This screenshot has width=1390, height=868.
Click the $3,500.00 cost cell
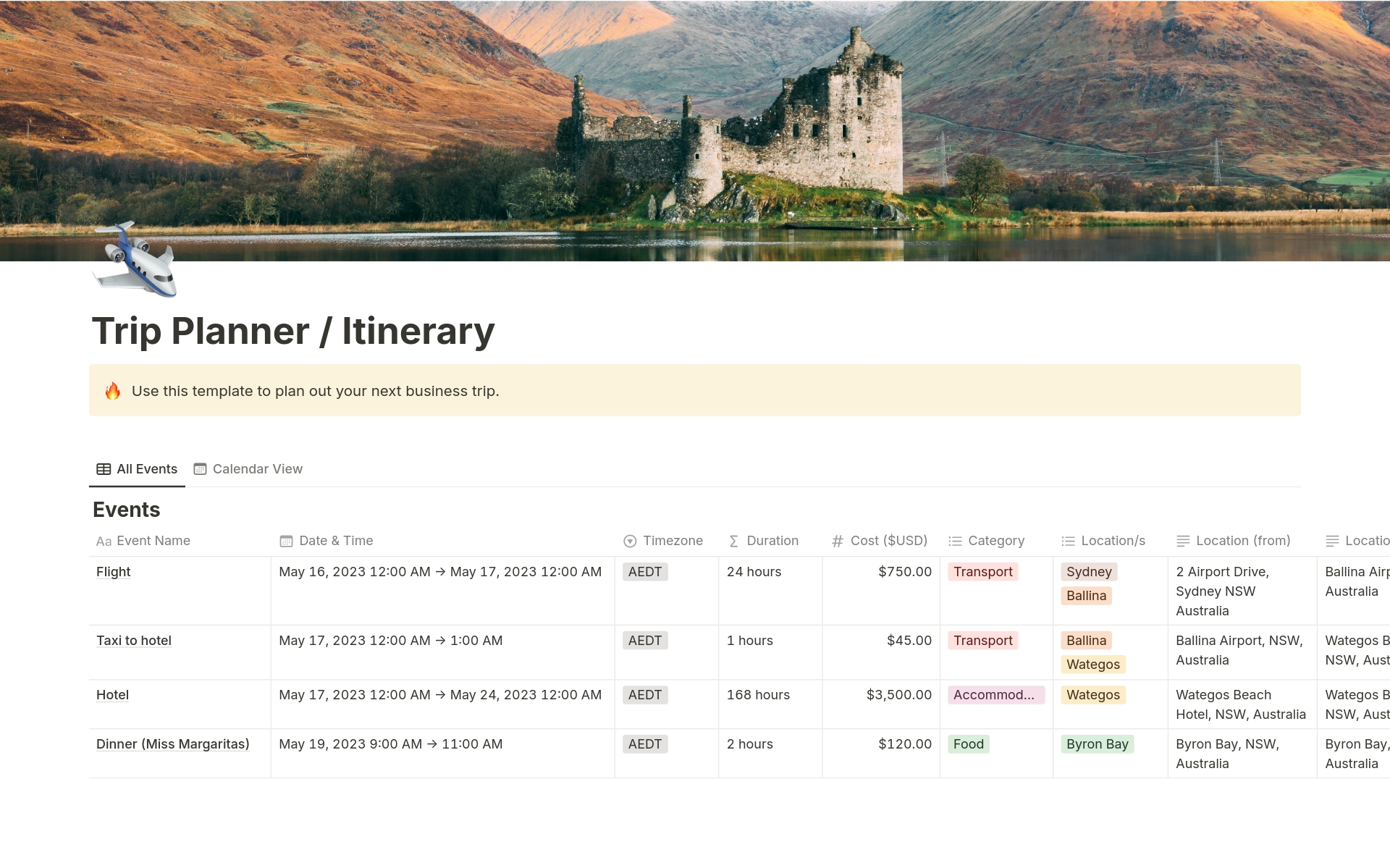coord(898,695)
